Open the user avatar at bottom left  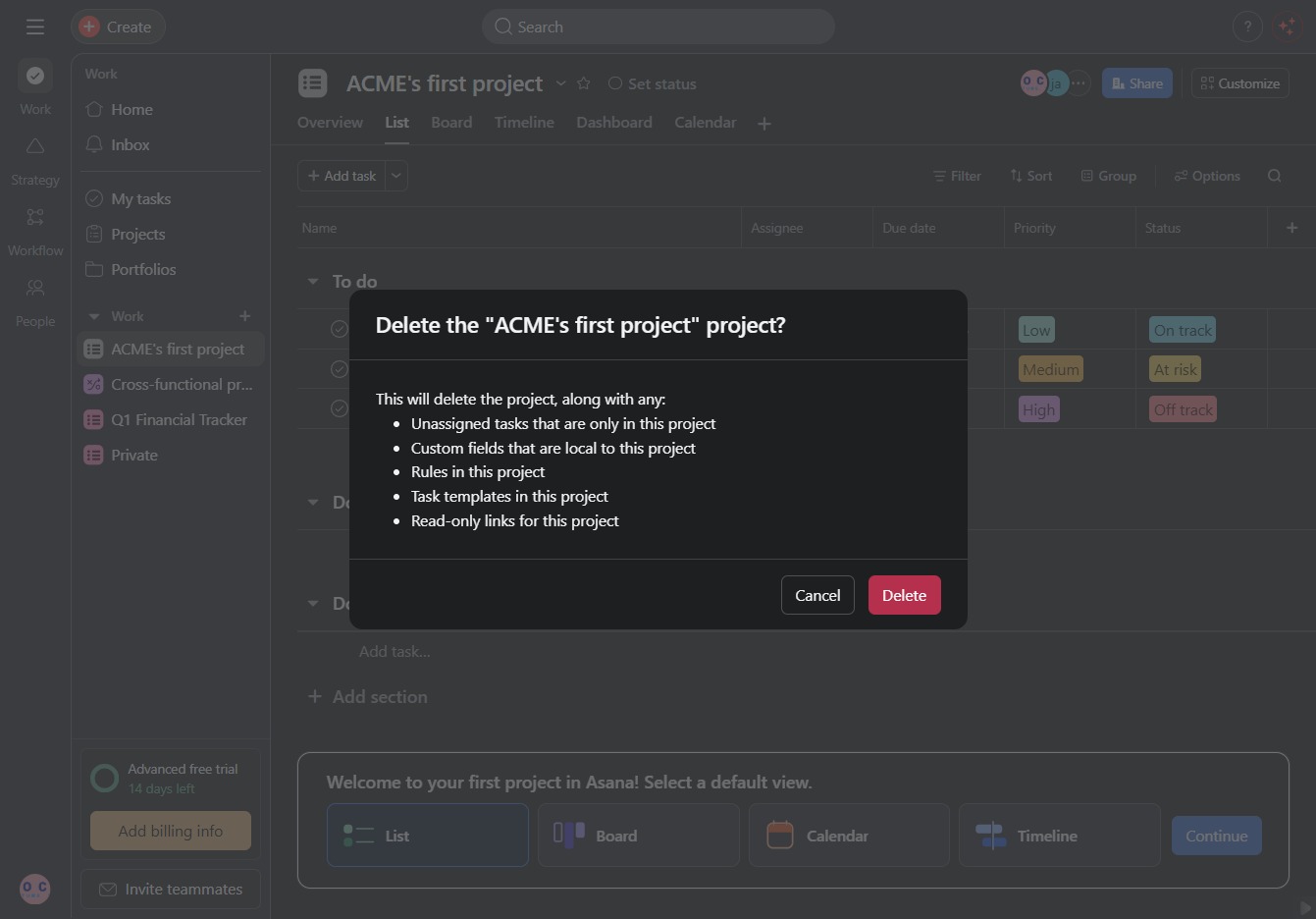35,889
